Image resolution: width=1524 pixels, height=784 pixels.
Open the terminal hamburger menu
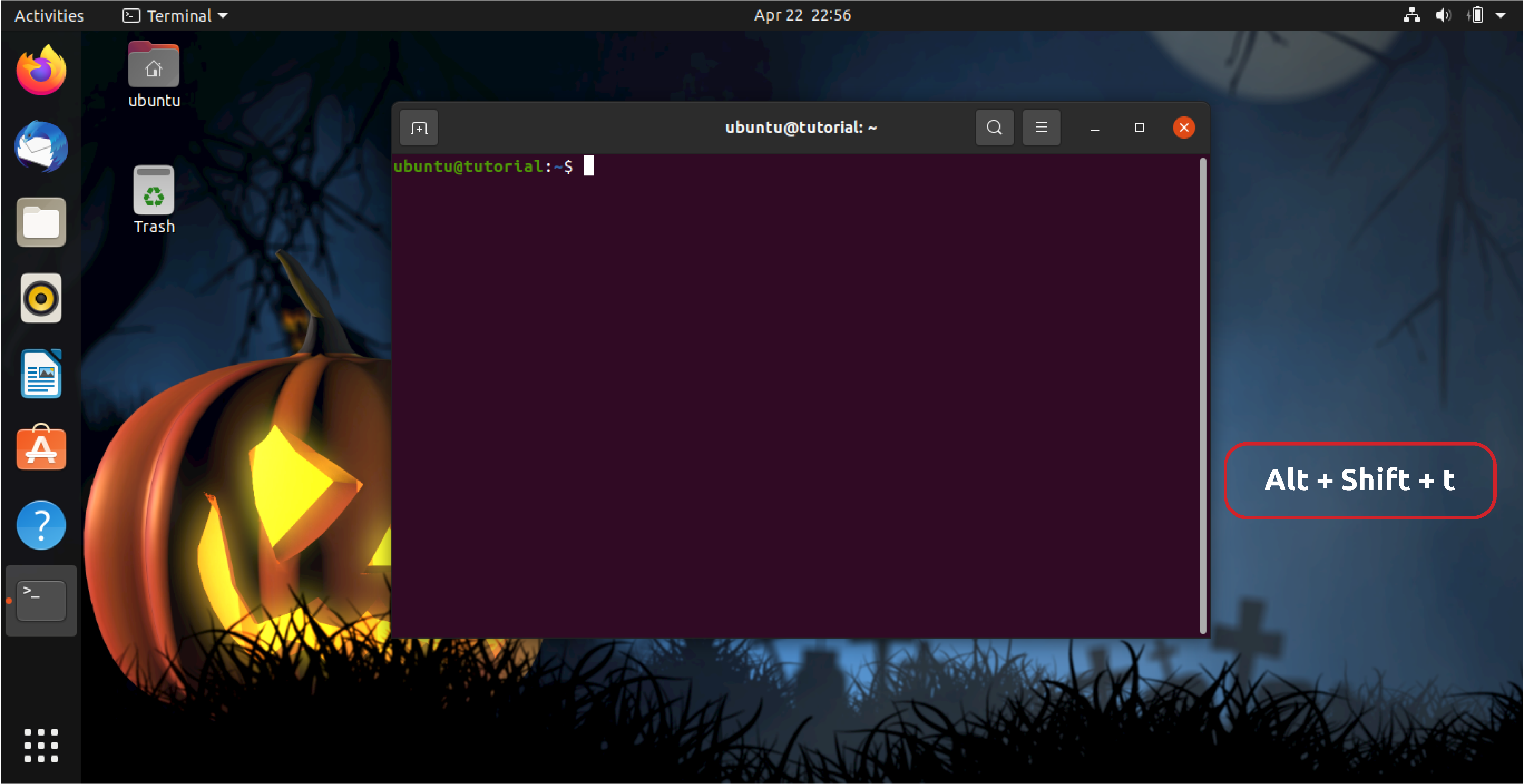1041,128
